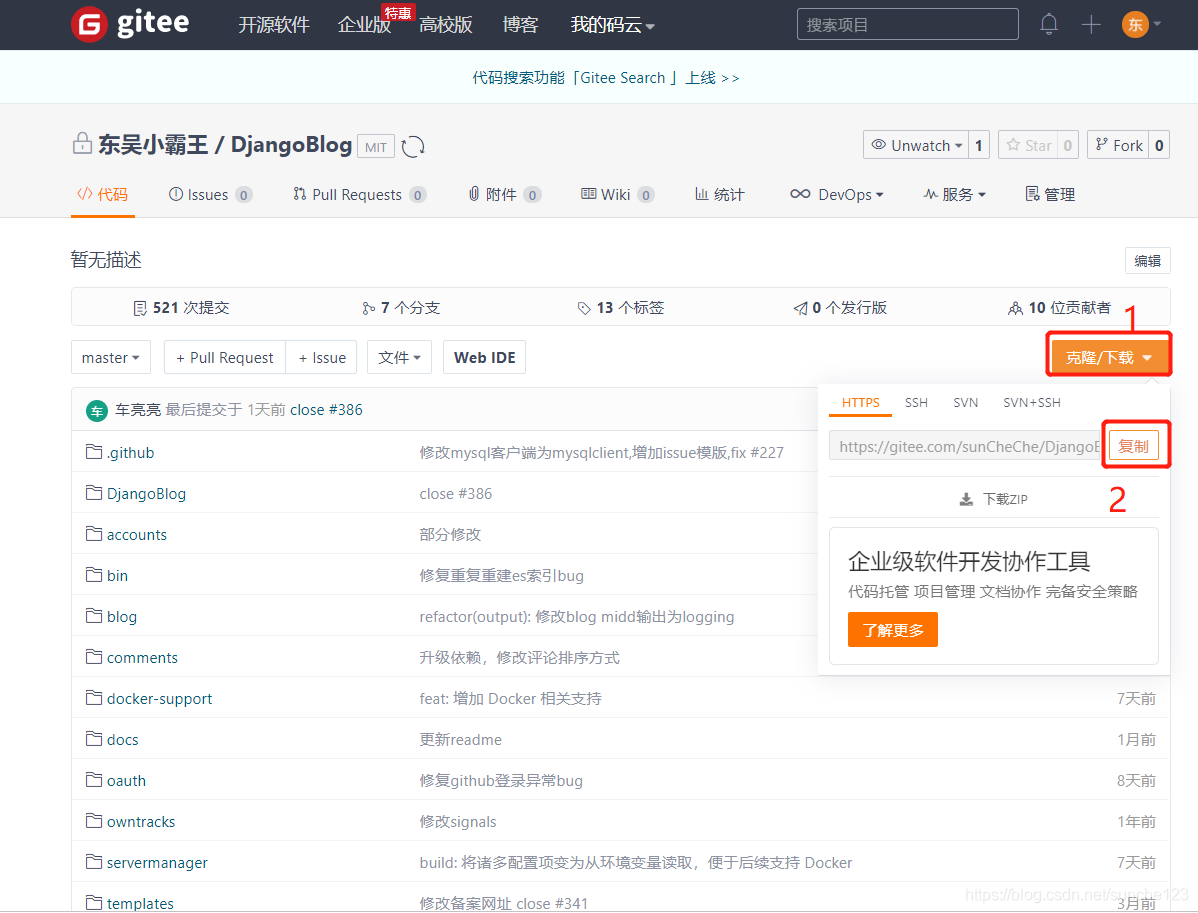Select the SVN+SSH clone tab

pyautogui.click(x=1031, y=403)
